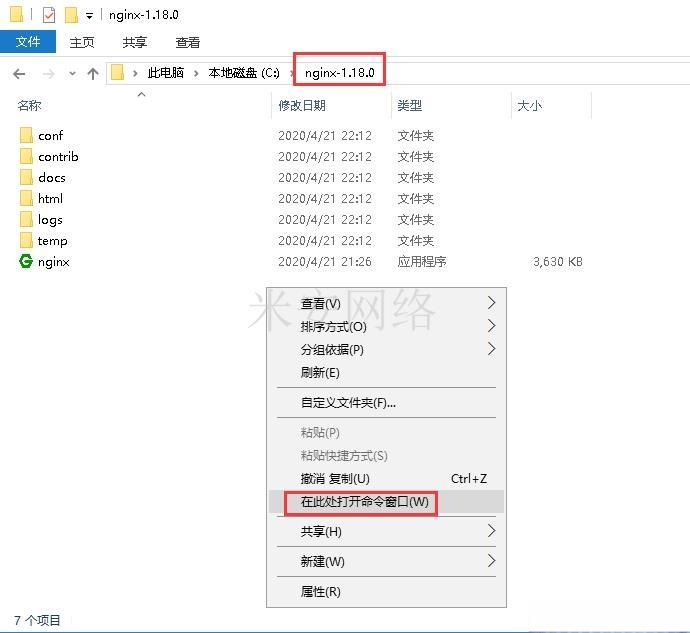Click the logs folder name

[50, 220]
